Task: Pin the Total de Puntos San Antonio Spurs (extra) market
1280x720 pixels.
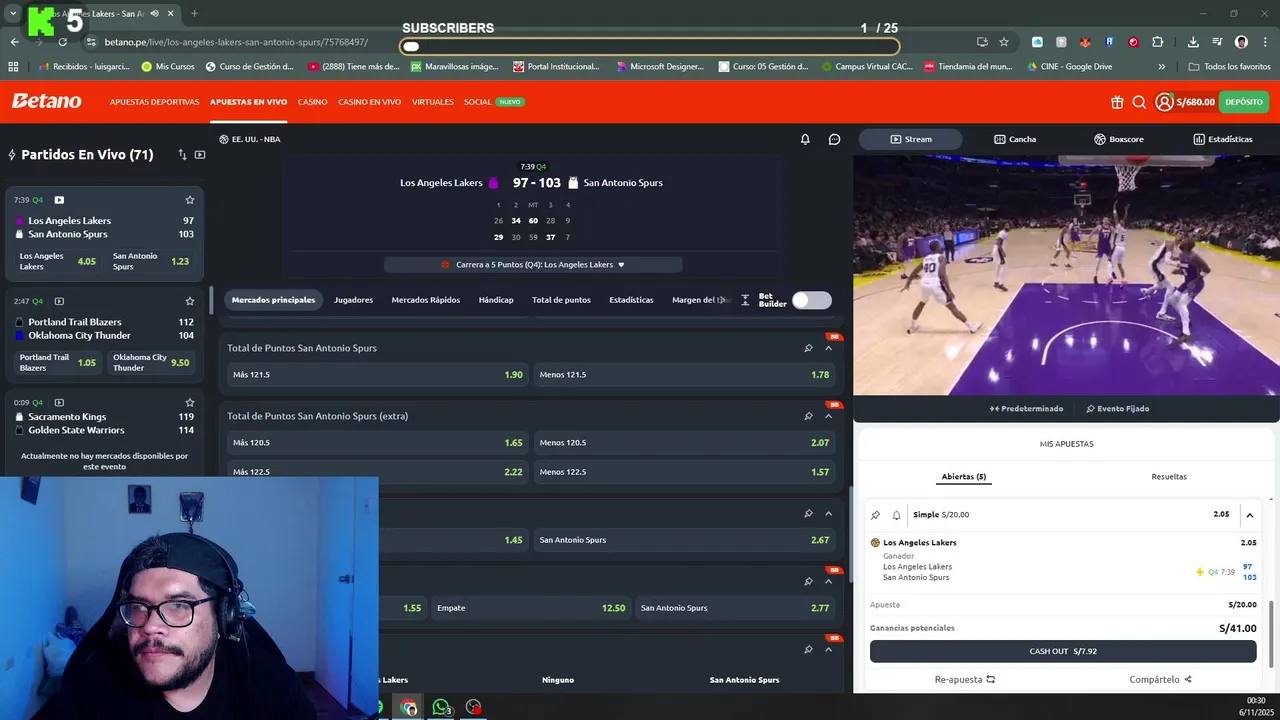Action: 808,416
